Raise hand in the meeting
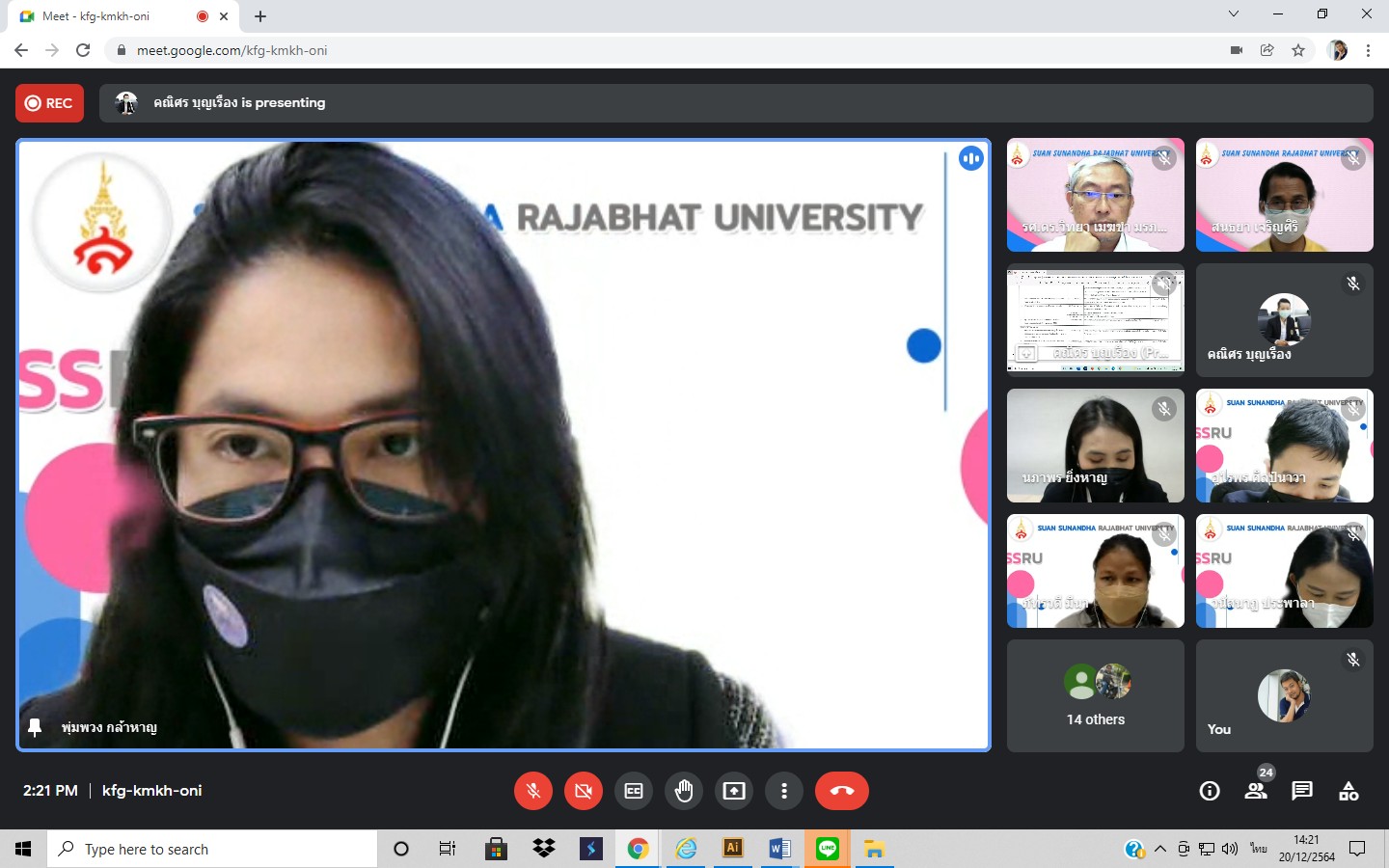 tap(684, 791)
